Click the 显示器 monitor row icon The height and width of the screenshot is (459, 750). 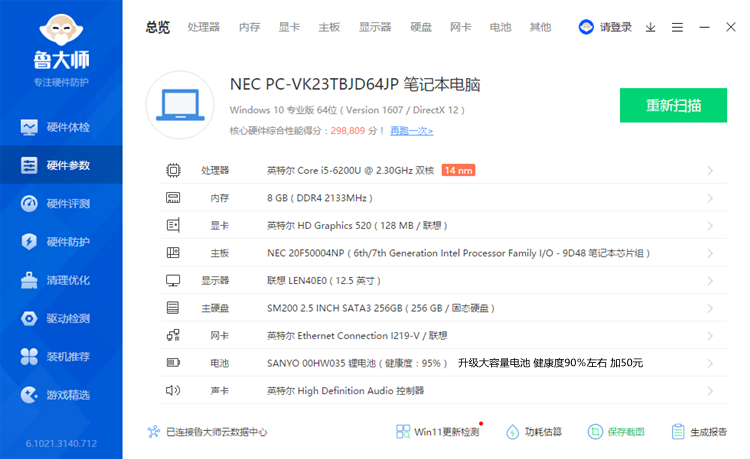click(x=173, y=280)
